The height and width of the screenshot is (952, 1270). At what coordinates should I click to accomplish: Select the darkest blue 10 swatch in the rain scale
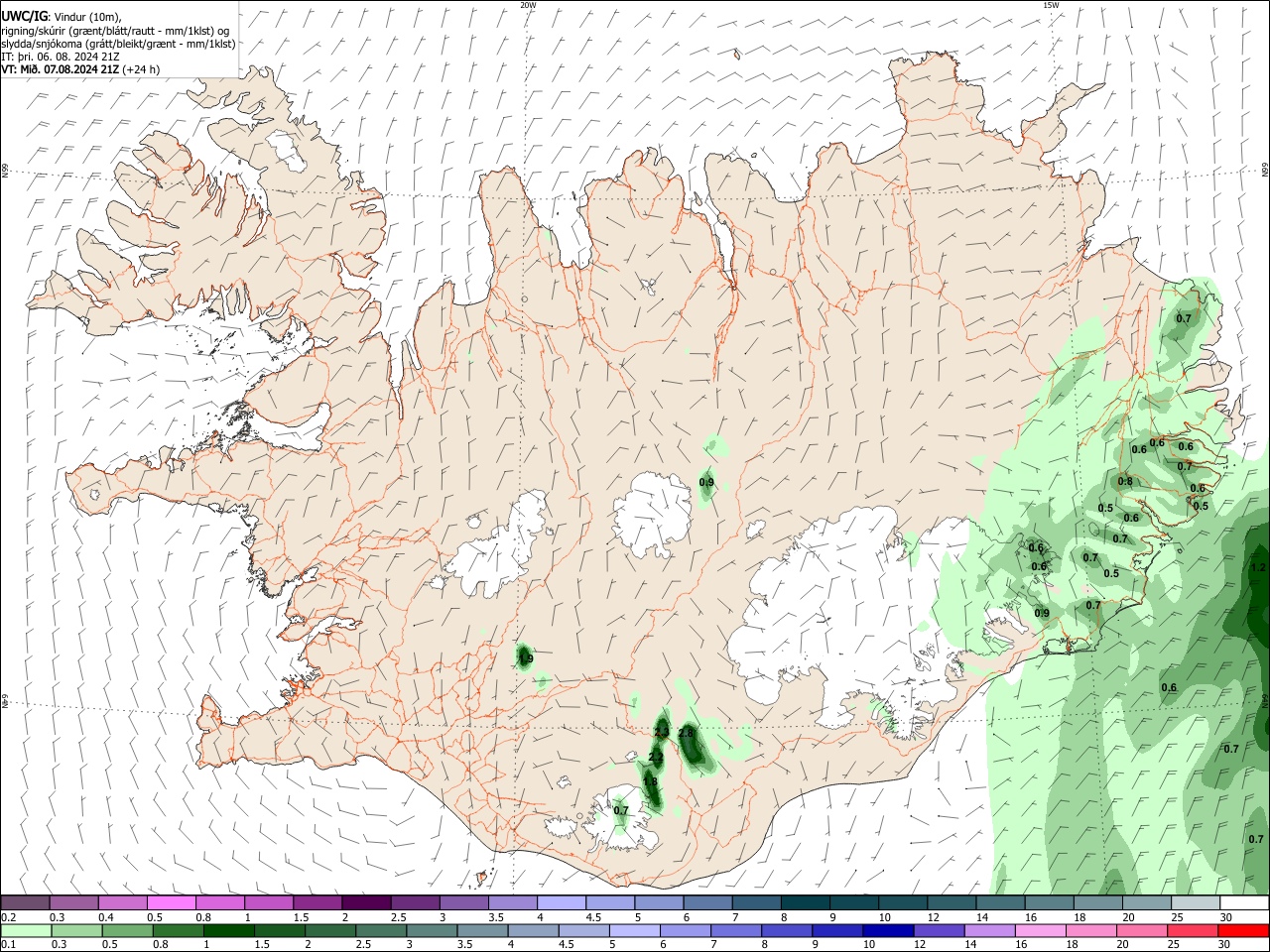click(889, 930)
